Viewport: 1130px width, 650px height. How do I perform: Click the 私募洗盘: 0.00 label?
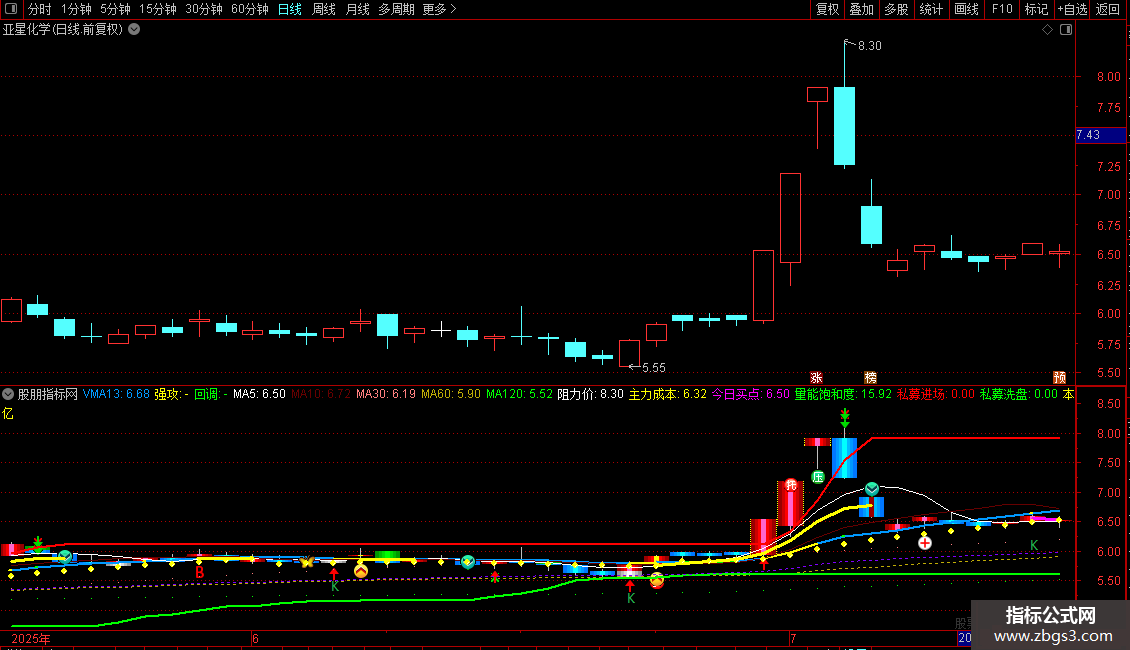click(1018, 394)
